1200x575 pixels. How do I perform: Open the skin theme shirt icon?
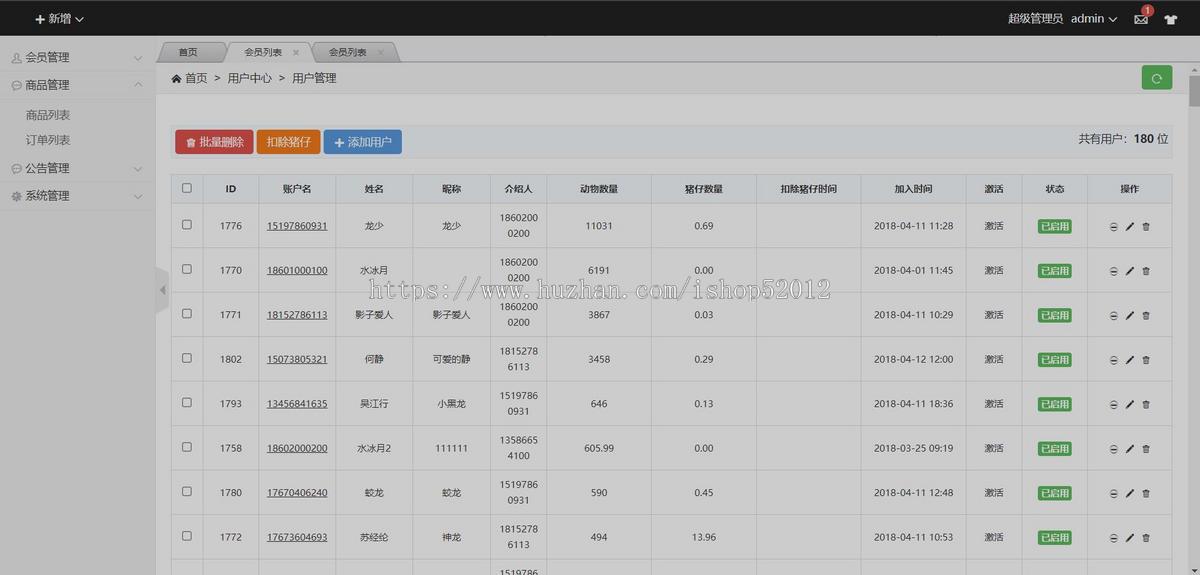coord(1171,19)
